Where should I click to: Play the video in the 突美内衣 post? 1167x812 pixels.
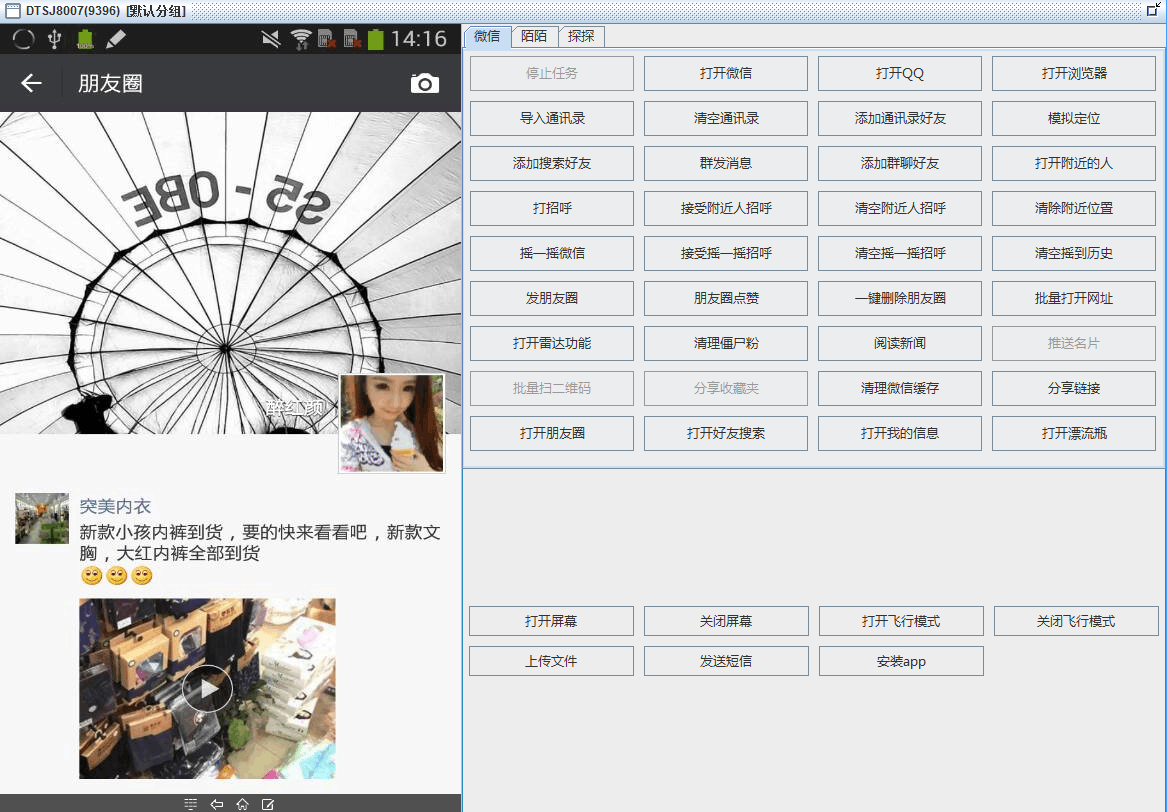click(x=207, y=688)
